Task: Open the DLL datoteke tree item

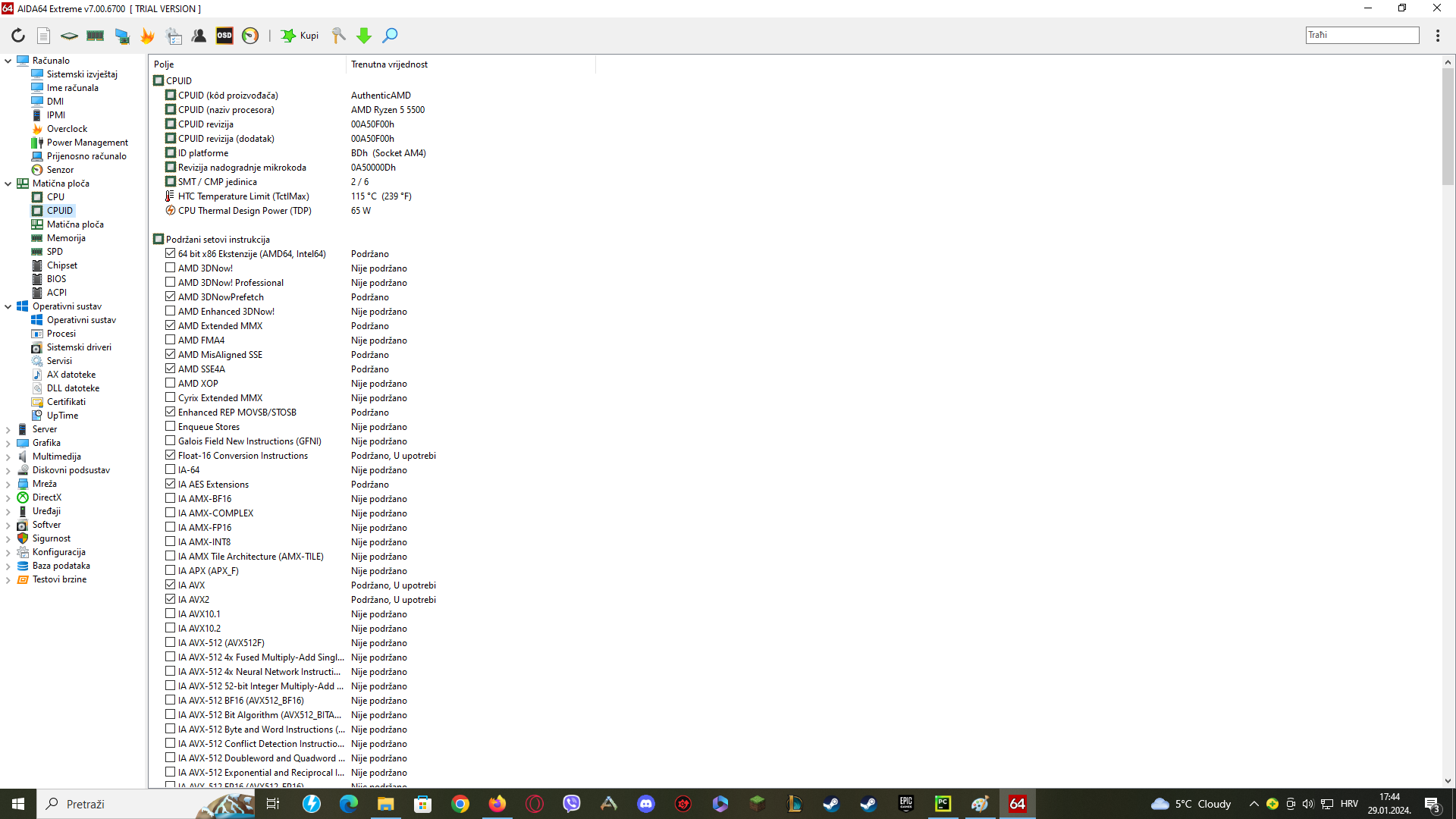Action: 73,388
